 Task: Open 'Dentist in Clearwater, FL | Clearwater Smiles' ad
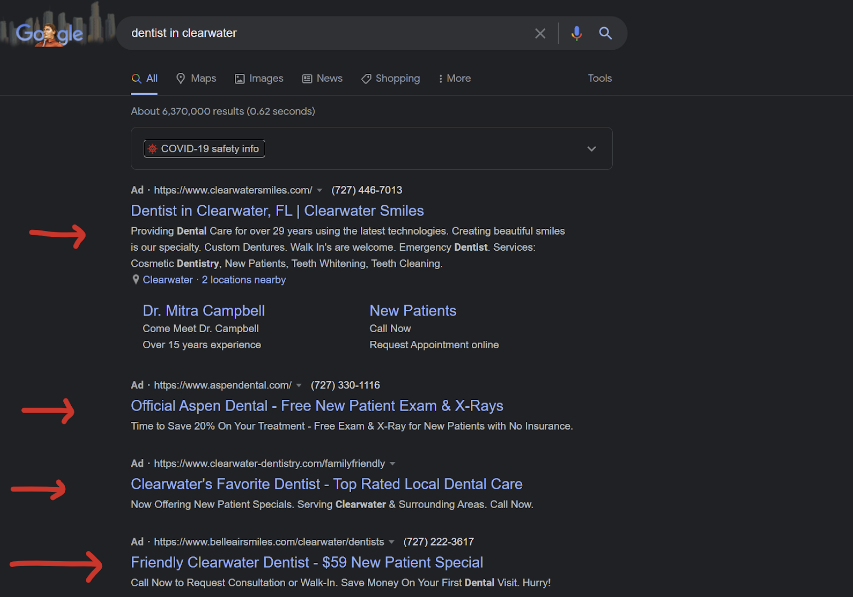[277, 211]
